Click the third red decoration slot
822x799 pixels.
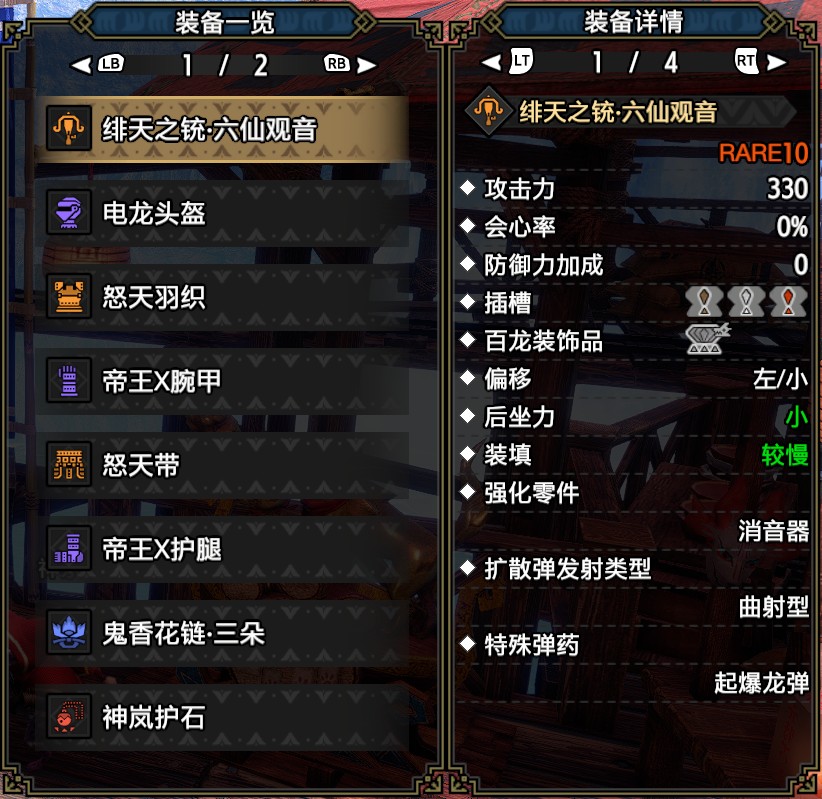[788, 301]
